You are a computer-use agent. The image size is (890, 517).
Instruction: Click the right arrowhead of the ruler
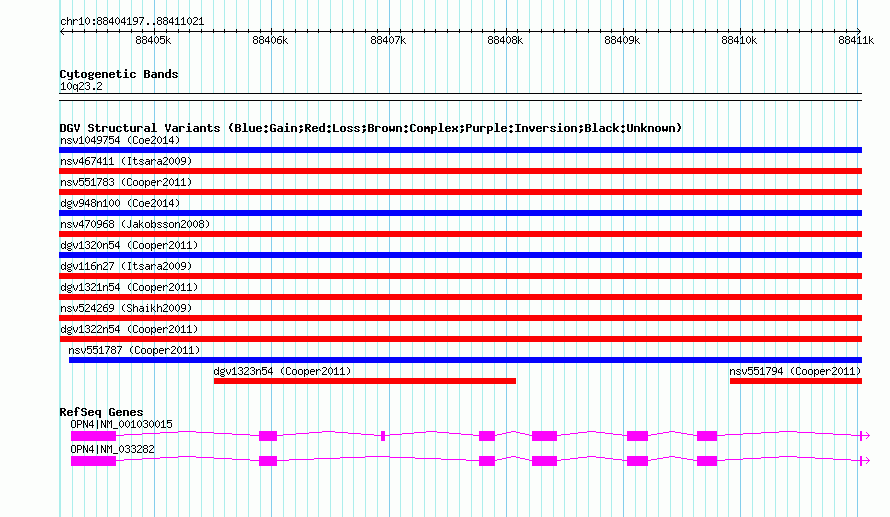859,31
